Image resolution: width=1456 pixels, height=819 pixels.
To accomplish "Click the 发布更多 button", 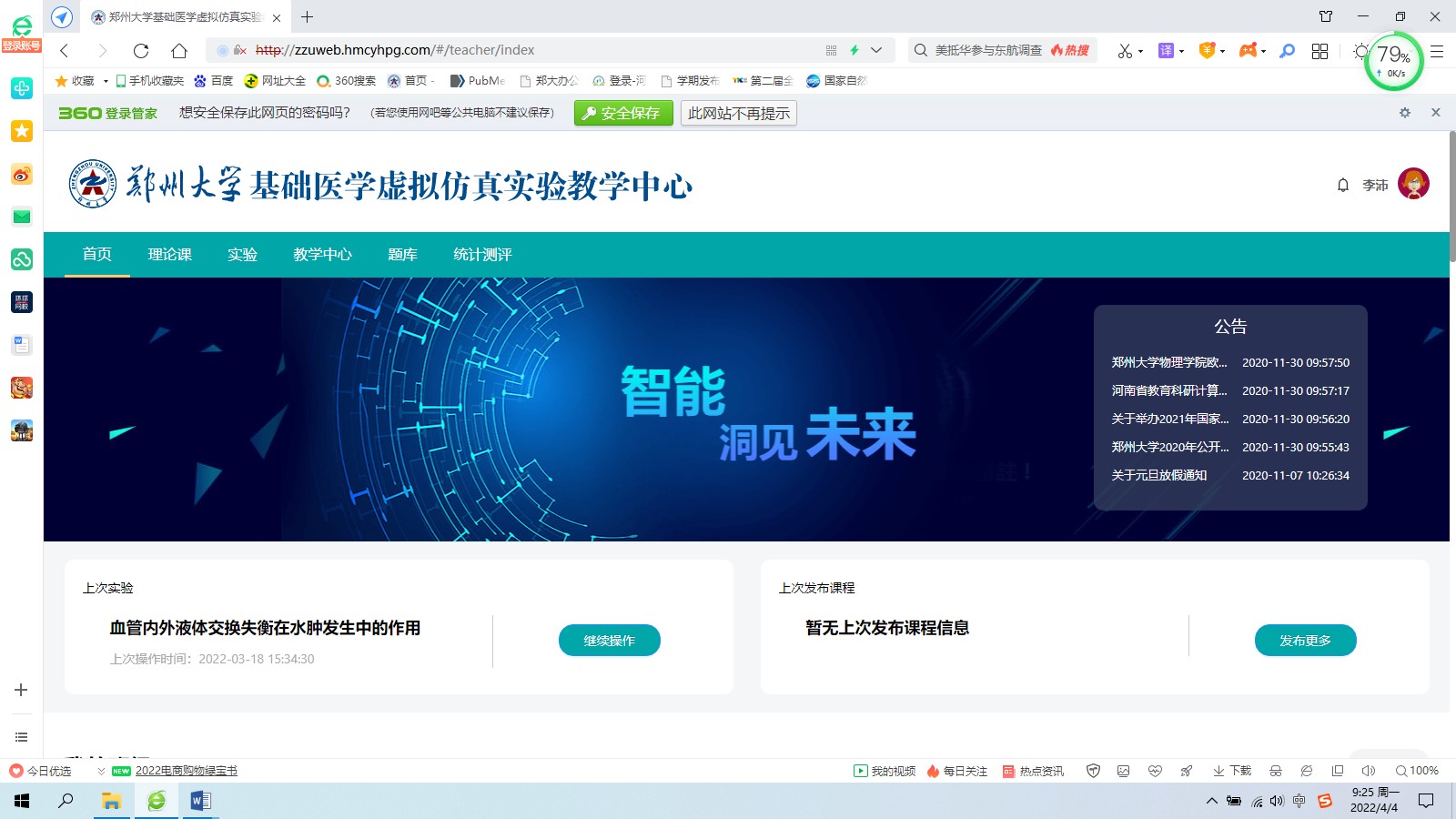I will point(1306,640).
